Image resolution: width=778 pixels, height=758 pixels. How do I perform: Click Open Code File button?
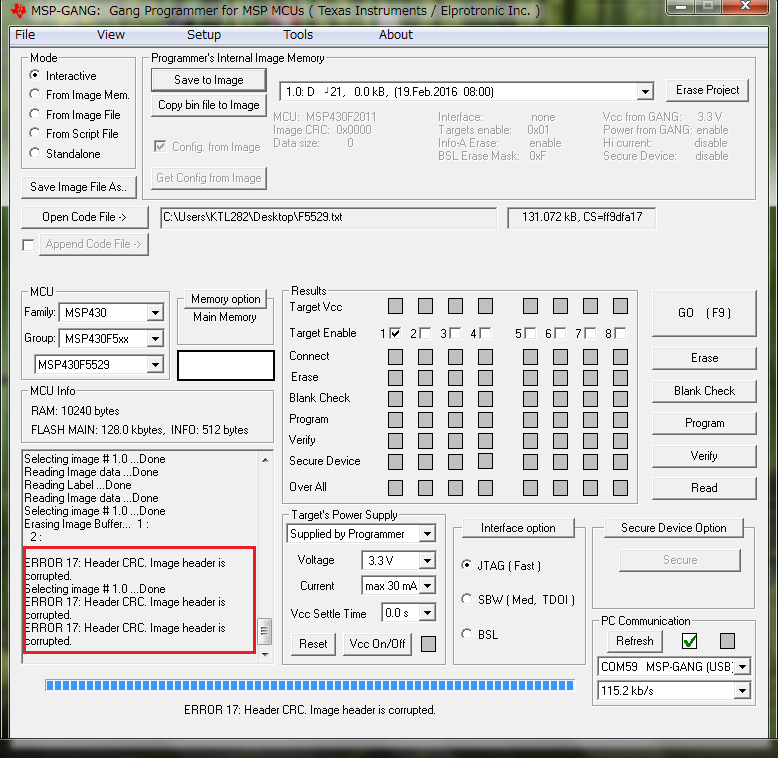tap(84, 217)
